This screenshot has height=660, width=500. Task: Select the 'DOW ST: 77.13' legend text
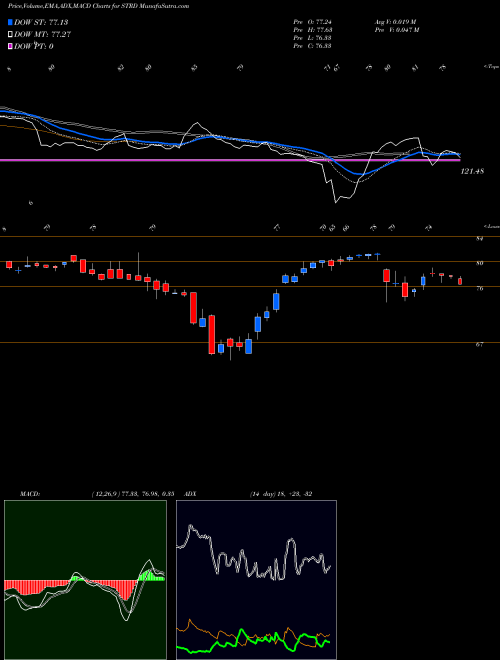coord(41,22)
